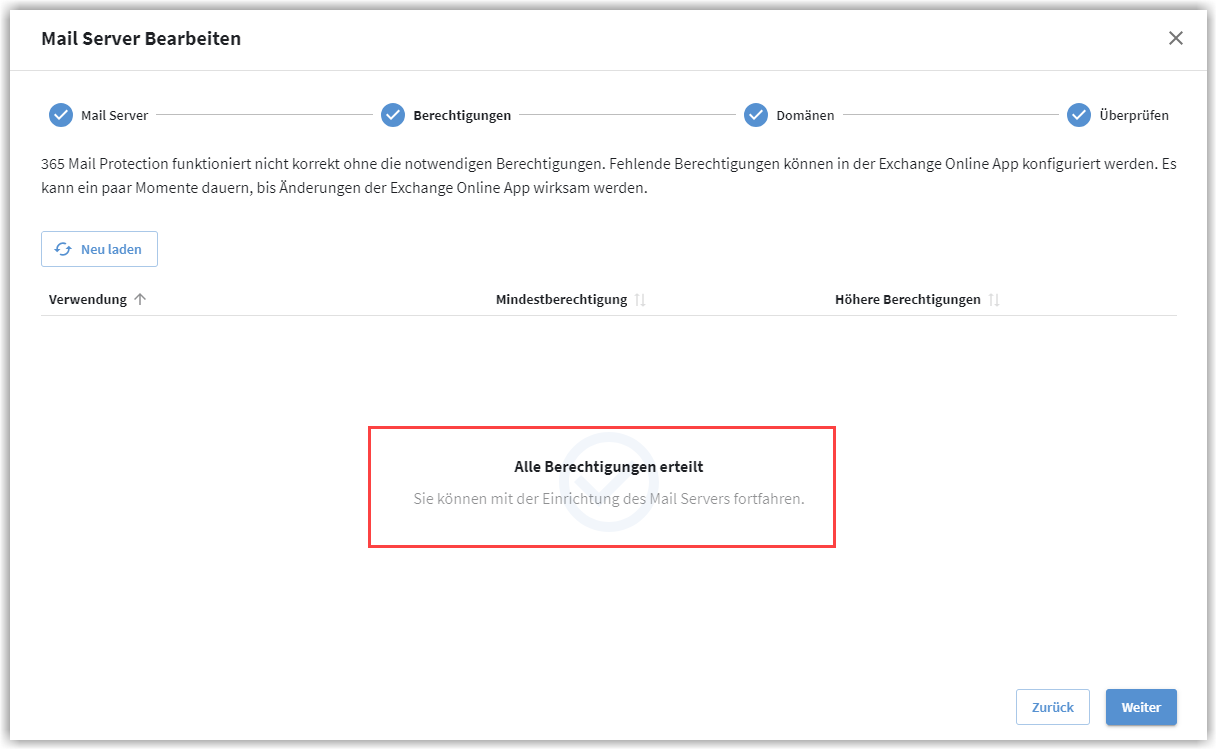The image size is (1217, 750).
Task: Click the 'Sie können mit der Einrichtung' text
Action: click(608, 498)
